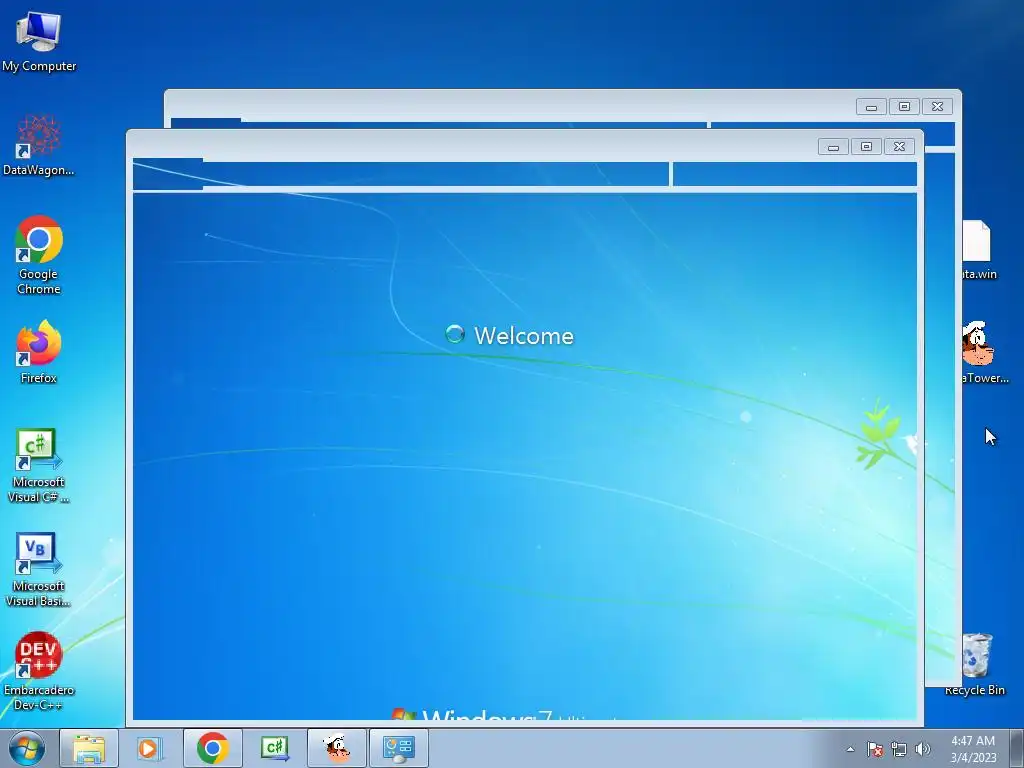Screen dimensions: 1024x768
Task: Maximize the window at the back
Action: point(904,107)
